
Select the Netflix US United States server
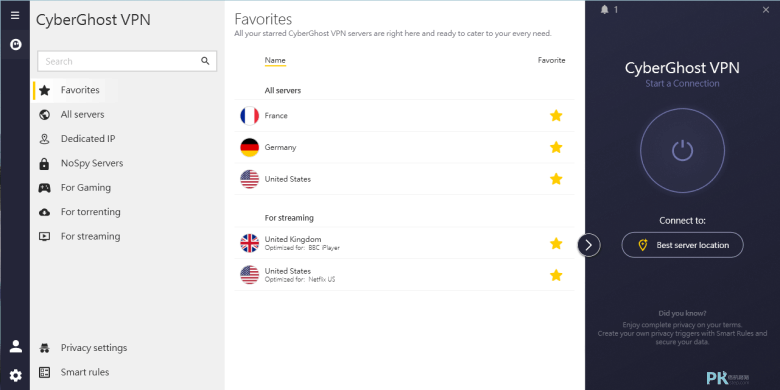pyautogui.click(x=404, y=275)
